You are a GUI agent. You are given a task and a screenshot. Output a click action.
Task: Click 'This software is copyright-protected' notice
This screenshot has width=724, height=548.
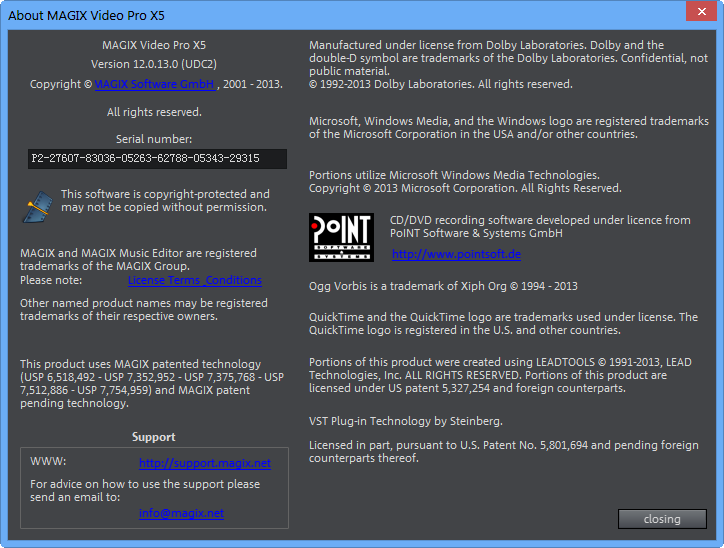(x=165, y=200)
